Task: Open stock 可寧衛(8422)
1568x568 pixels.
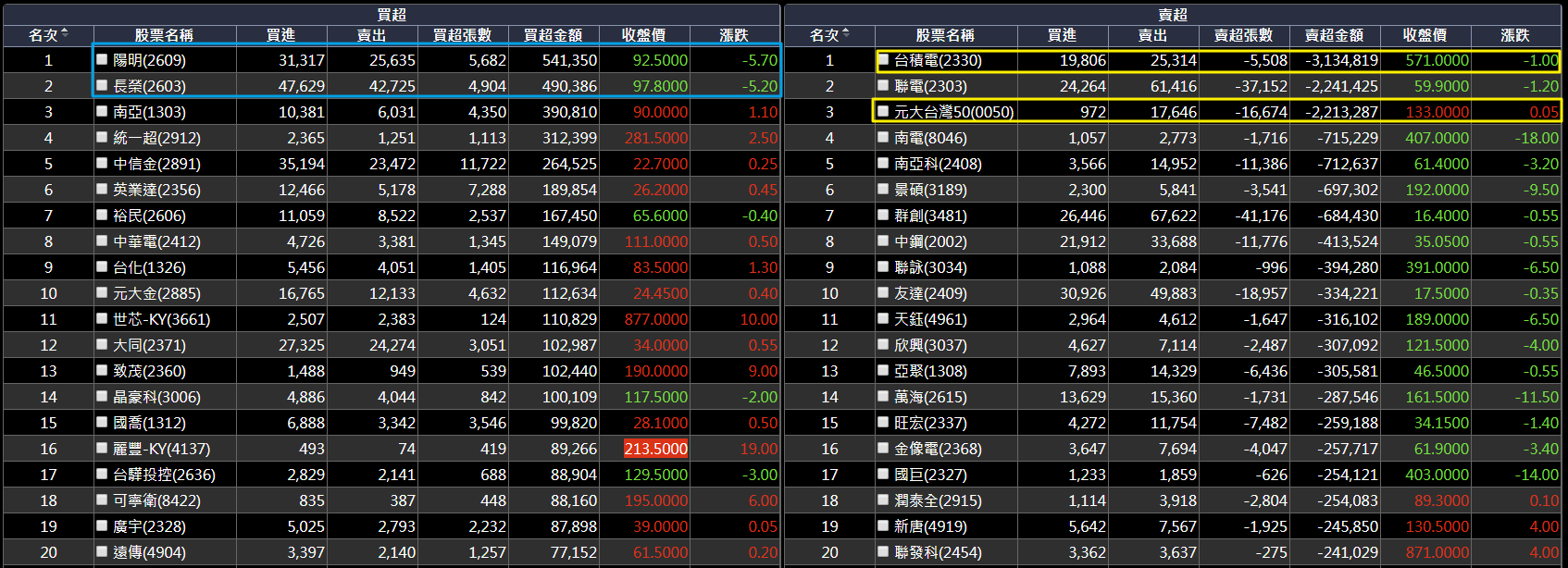Action: point(156,500)
